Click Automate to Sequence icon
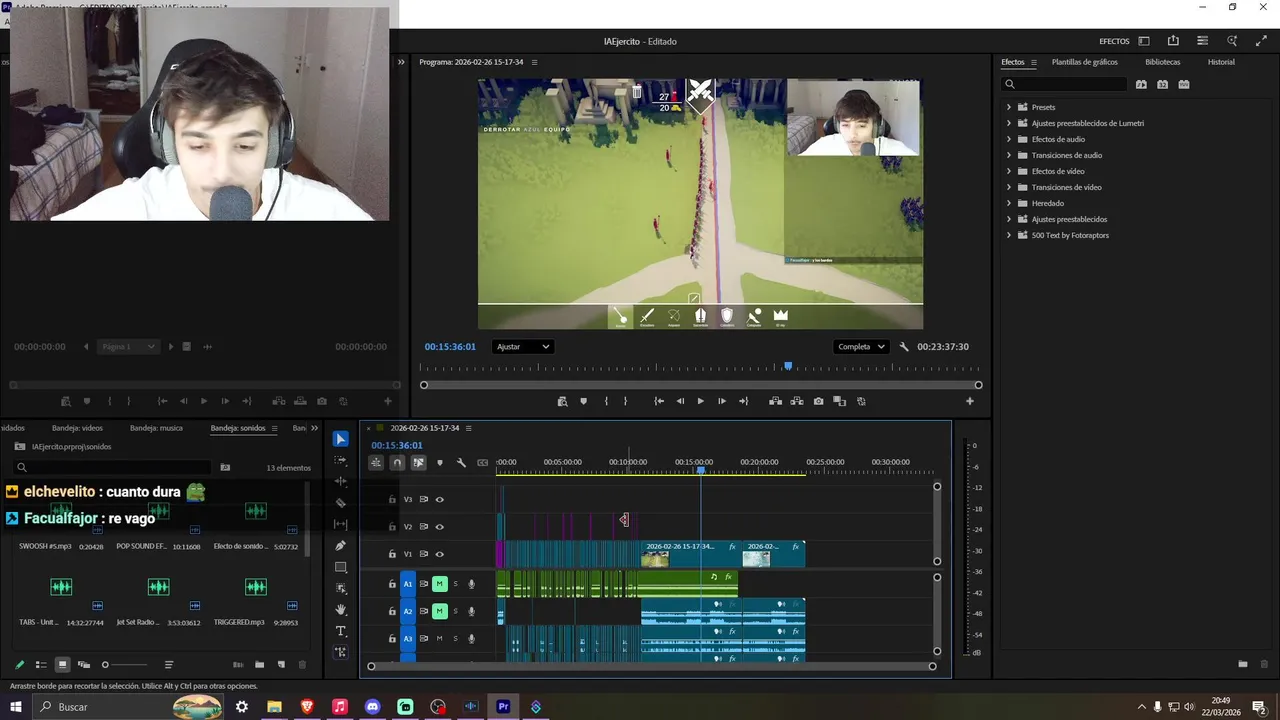 238,665
